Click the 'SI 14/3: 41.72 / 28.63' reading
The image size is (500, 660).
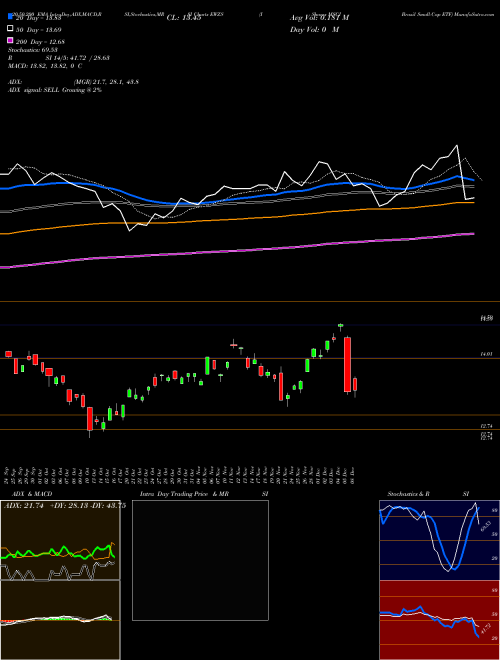click(78, 58)
